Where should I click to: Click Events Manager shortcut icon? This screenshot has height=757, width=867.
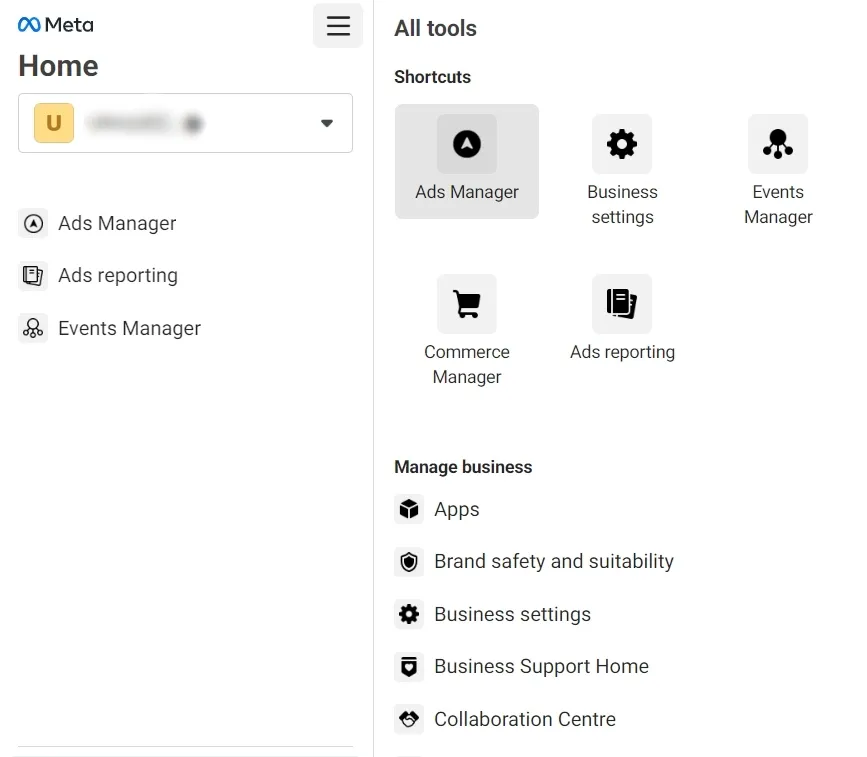click(778, 144)
